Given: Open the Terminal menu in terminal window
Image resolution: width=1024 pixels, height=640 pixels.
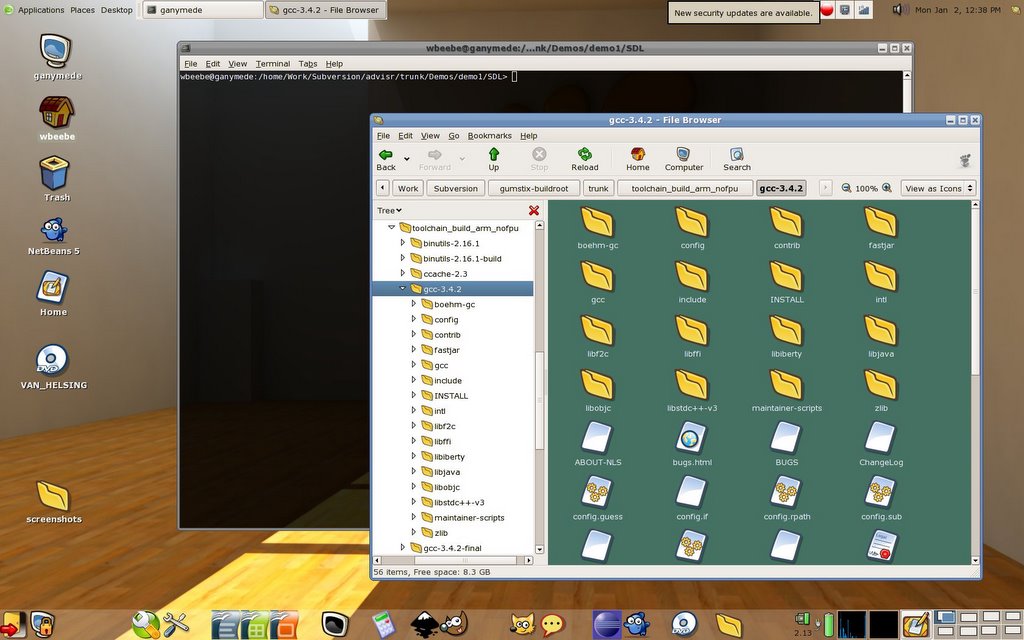Looking at the screenshot, I should point(272,64).
